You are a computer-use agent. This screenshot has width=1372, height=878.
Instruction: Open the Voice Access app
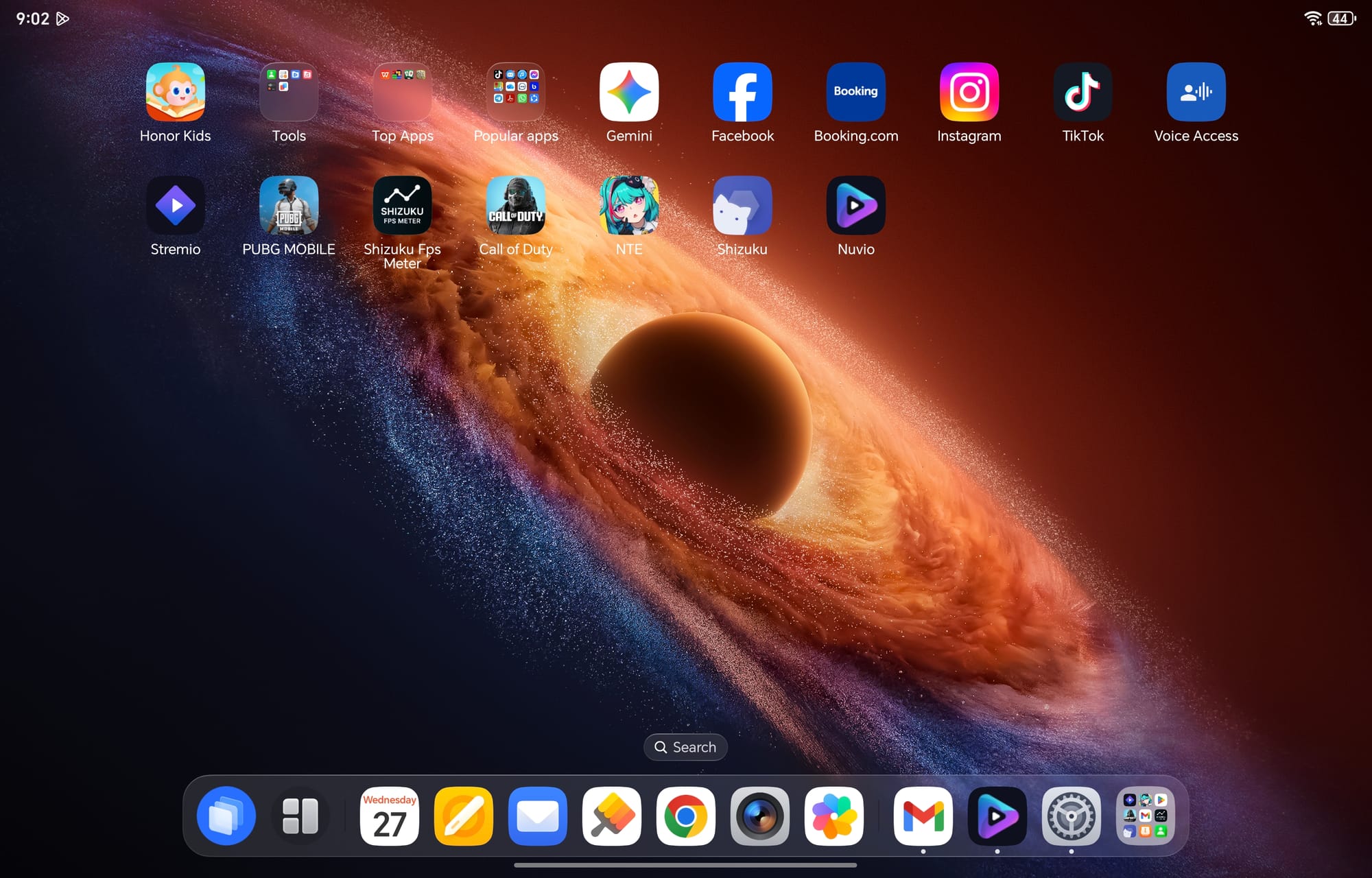(1196, 92)
